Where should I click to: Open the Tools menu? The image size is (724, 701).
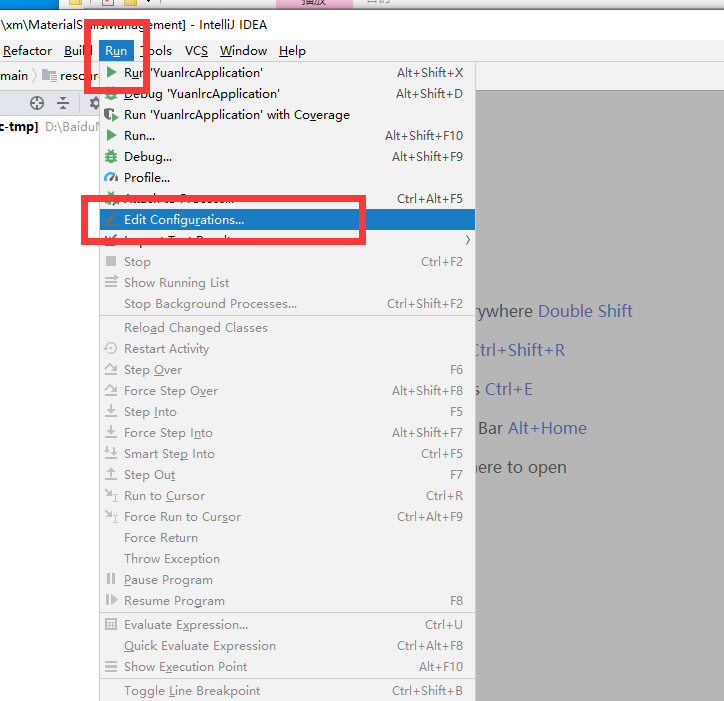click(x=157, y=51)
